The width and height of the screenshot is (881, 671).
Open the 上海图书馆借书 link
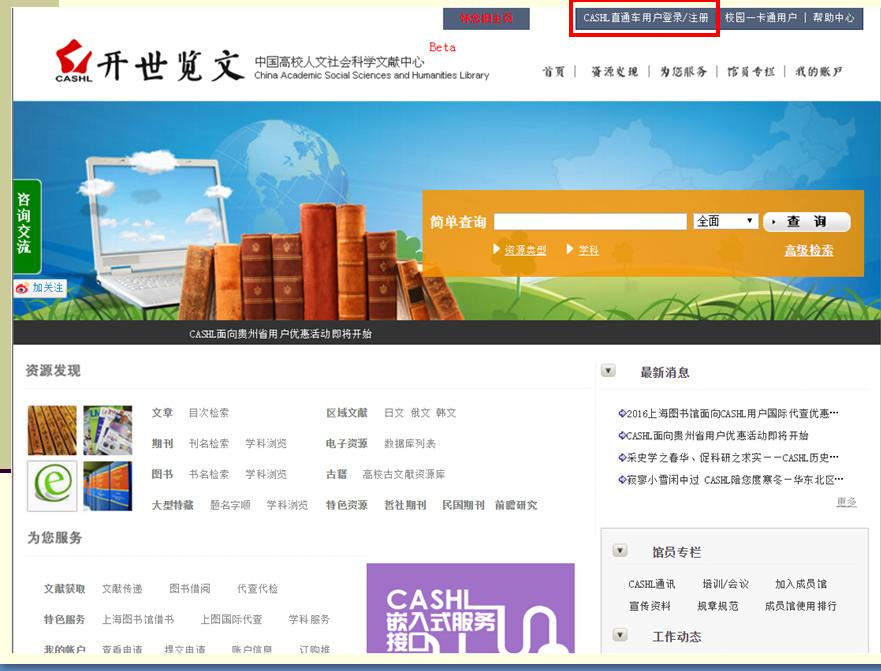(138, 619)
